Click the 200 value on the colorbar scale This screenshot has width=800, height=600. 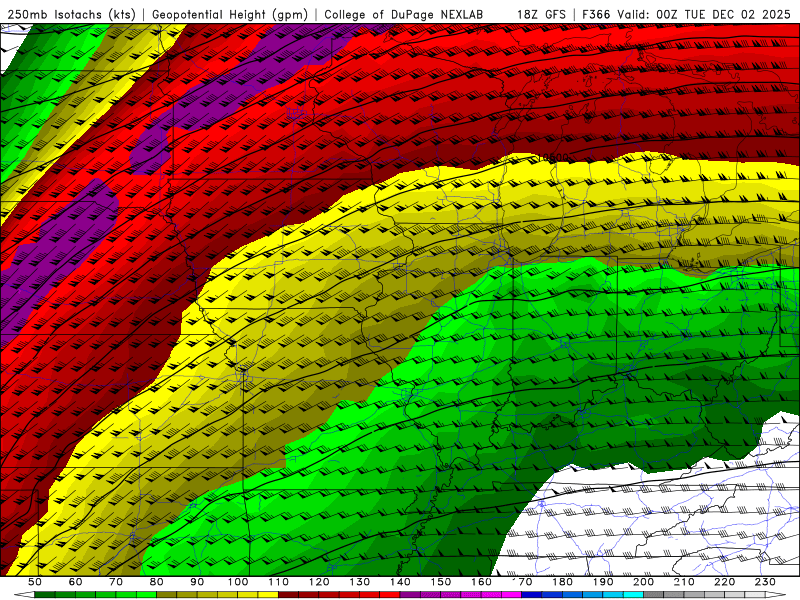click(644, 582)
